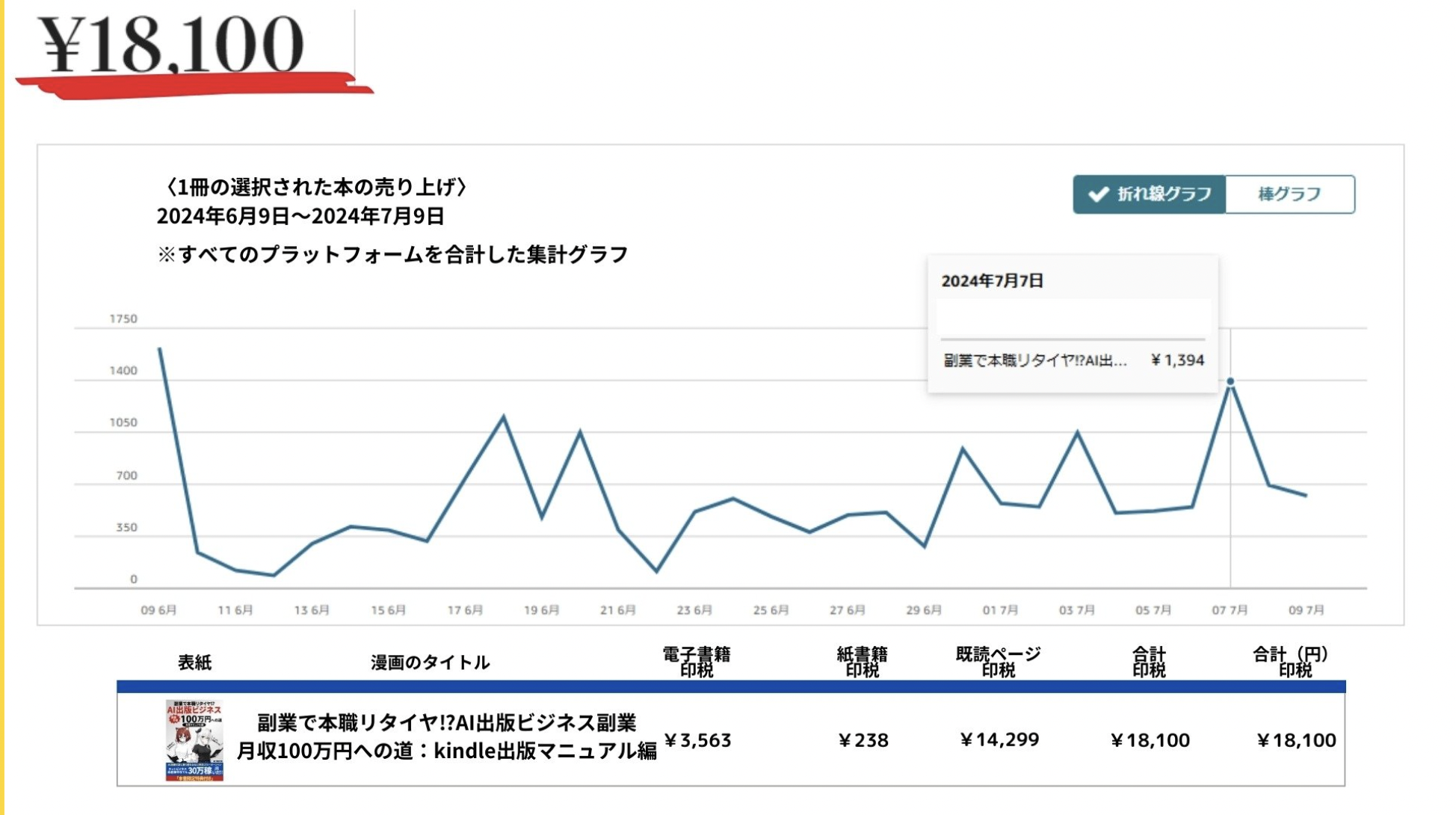1456x815 pixels.
Task: Click the 09 6月 x-axis label
Action: pos(158,610)
